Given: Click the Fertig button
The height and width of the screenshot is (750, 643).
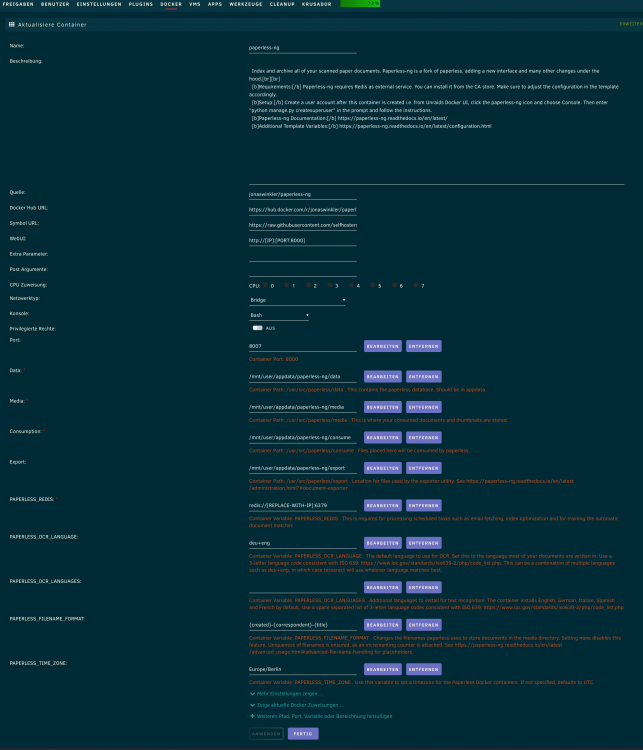Looking at the screenshot, I should [x=303, y=734].
